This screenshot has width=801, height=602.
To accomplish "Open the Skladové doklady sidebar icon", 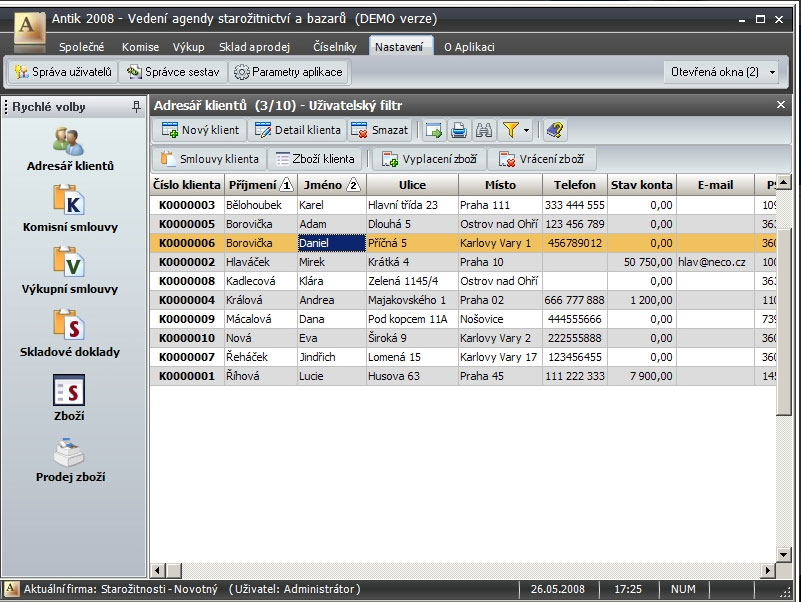I will click(x=69, y=325).
